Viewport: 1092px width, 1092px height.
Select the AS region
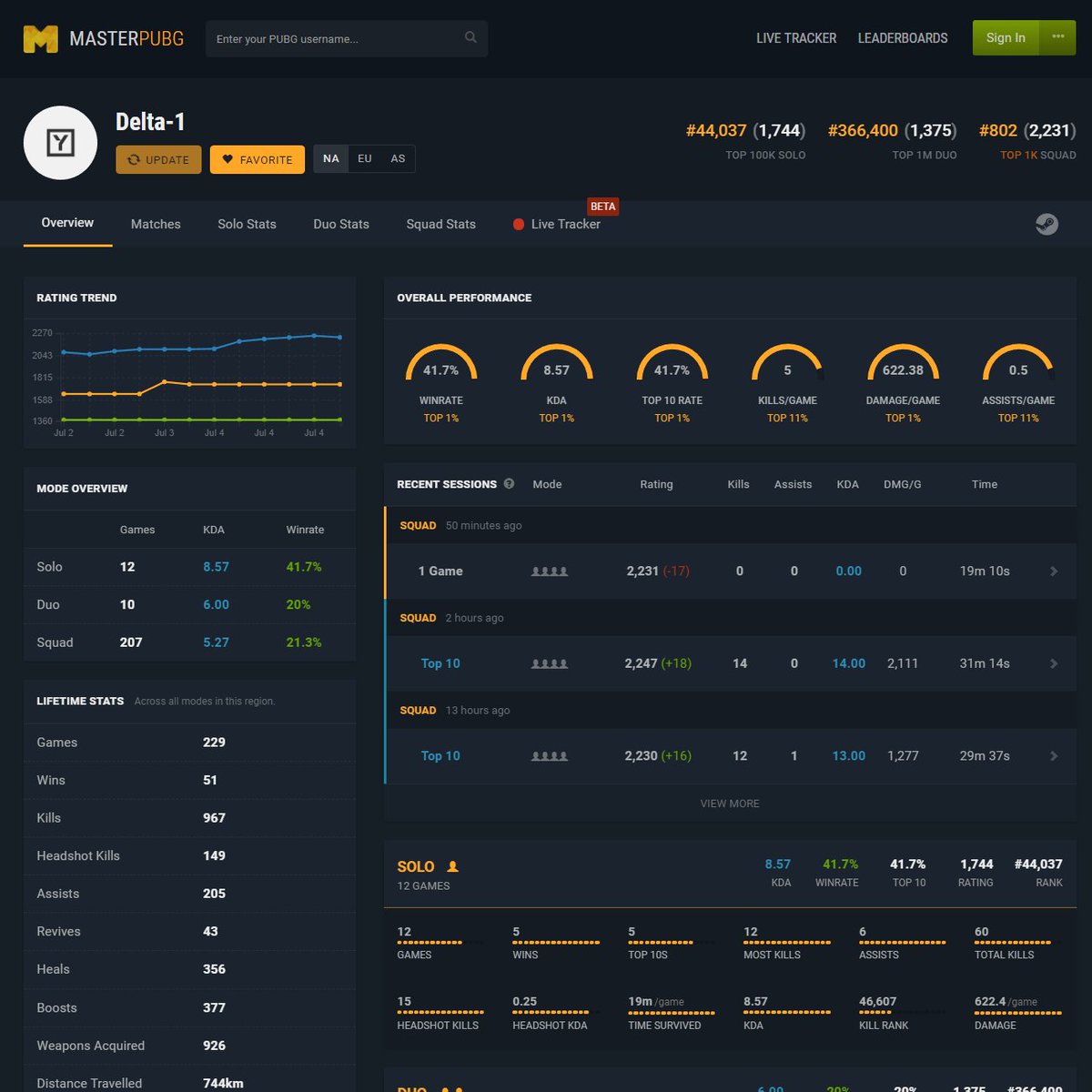click(398, 158)
